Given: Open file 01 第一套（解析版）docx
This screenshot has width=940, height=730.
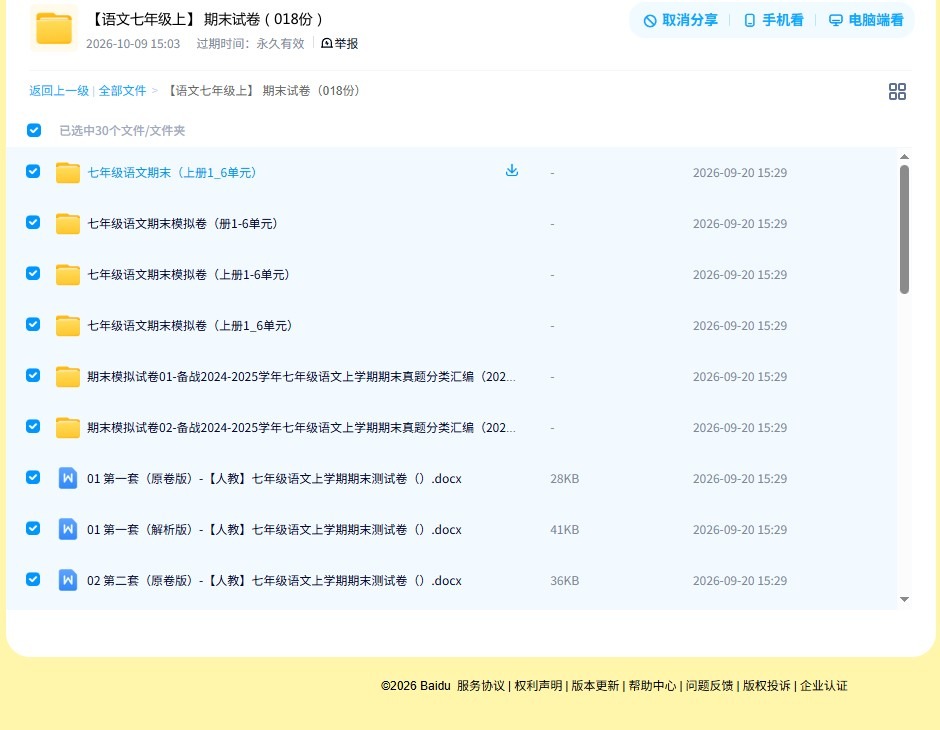Looking at the screenshot, I should coord(274,529).
